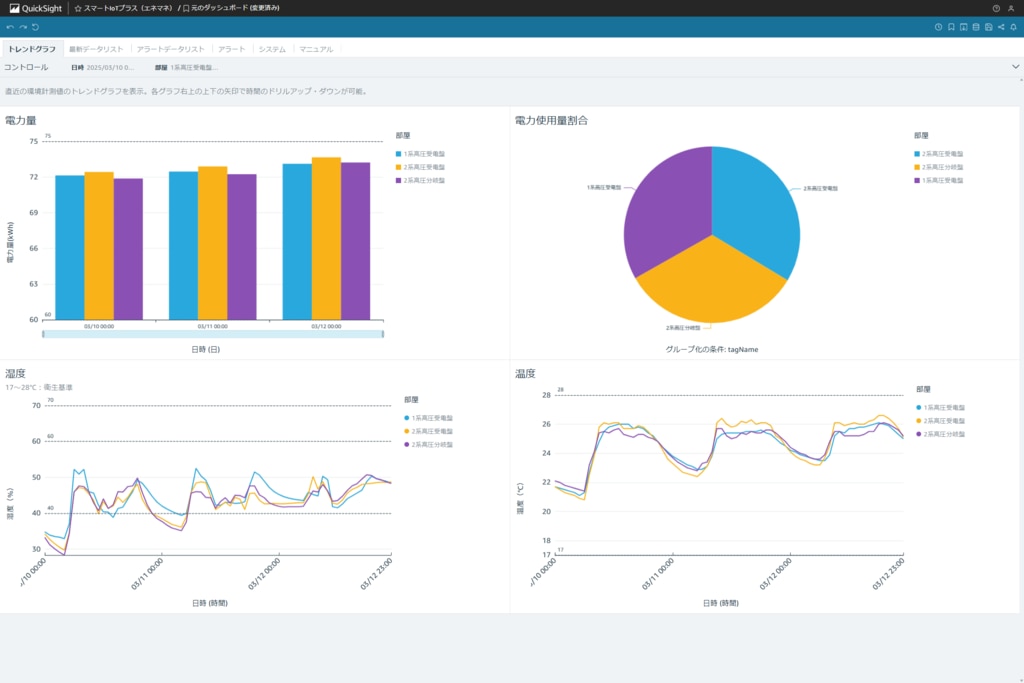
Task: Favorite the dashboard with the star icon
Action: [x=78, y=8]
